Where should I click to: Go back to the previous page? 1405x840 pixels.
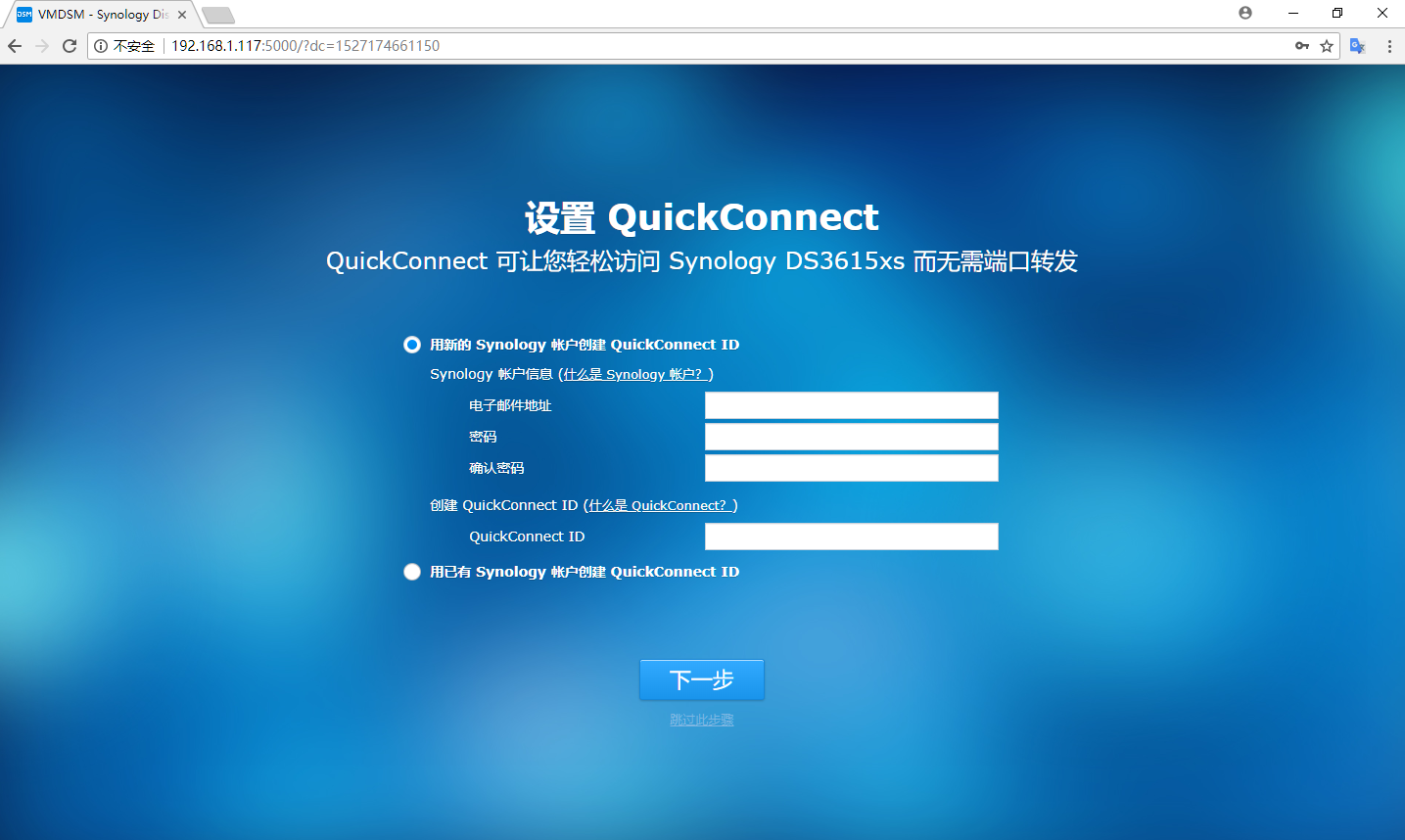[15, 46]
